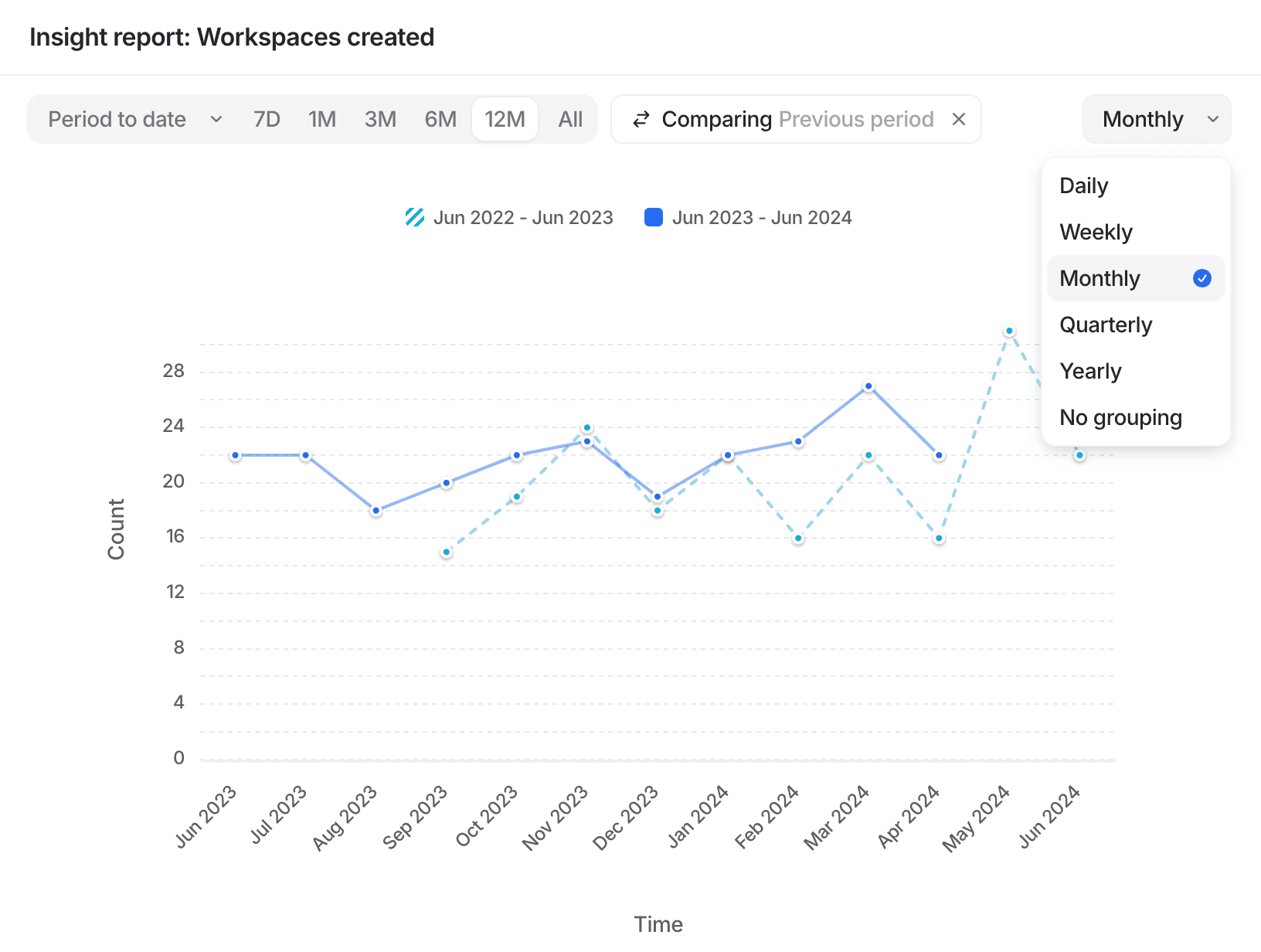Select the 12M time range

505,120
